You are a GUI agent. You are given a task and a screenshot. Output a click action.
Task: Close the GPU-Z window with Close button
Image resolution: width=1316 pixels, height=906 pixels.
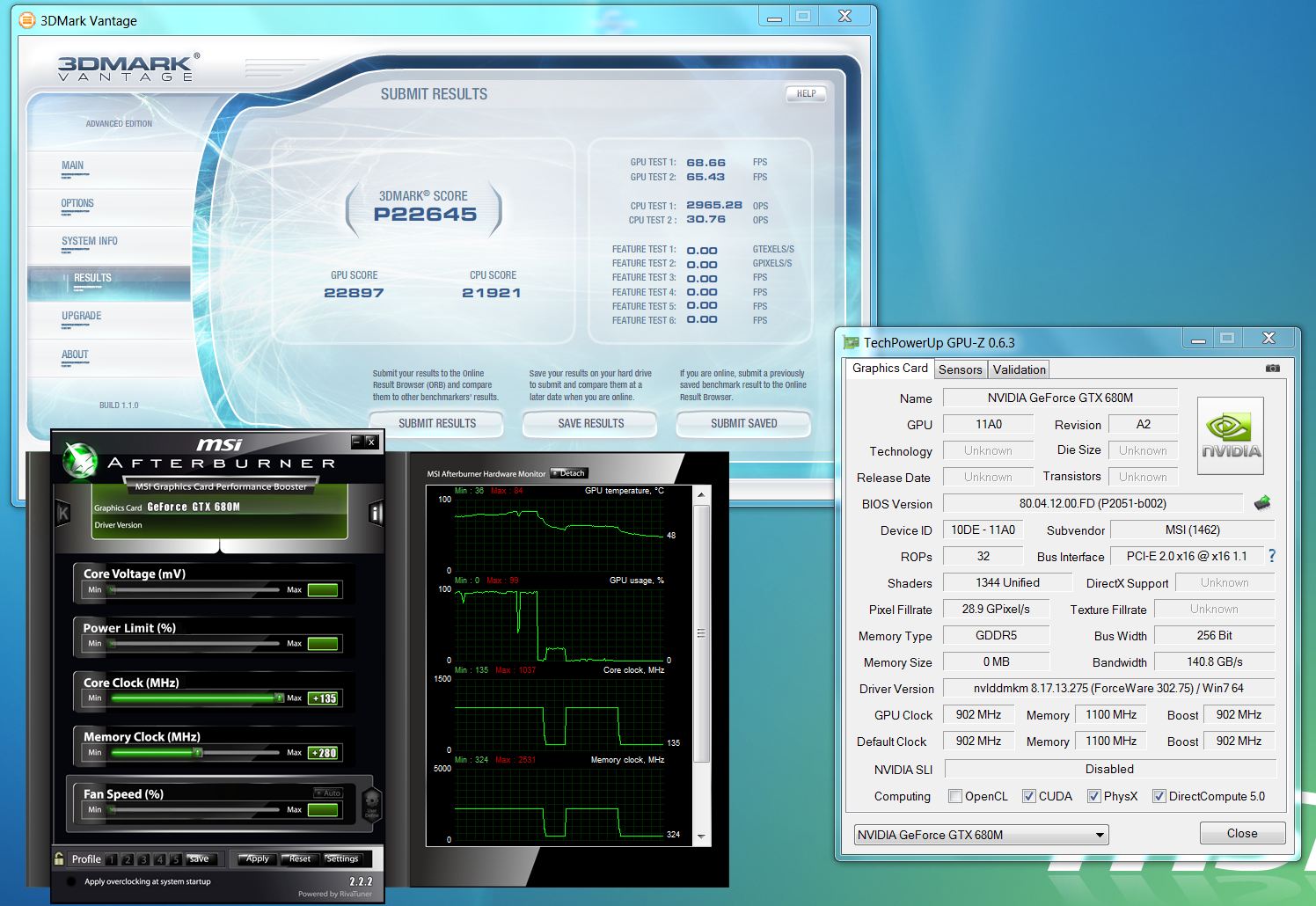point(1242,833)
